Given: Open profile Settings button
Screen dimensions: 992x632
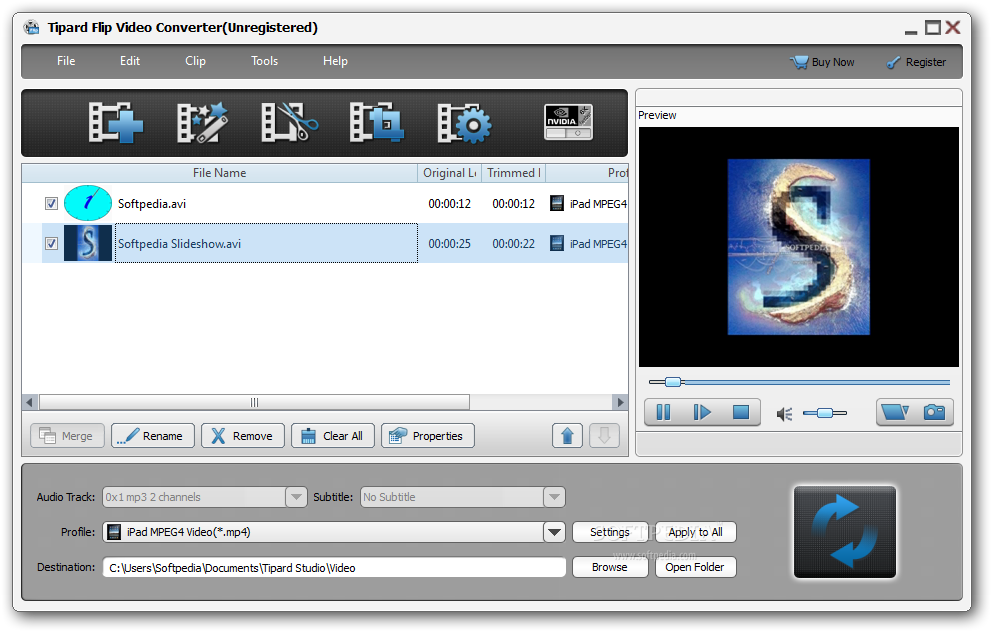Looking at the screenshot, I should [x=610, y=532].
